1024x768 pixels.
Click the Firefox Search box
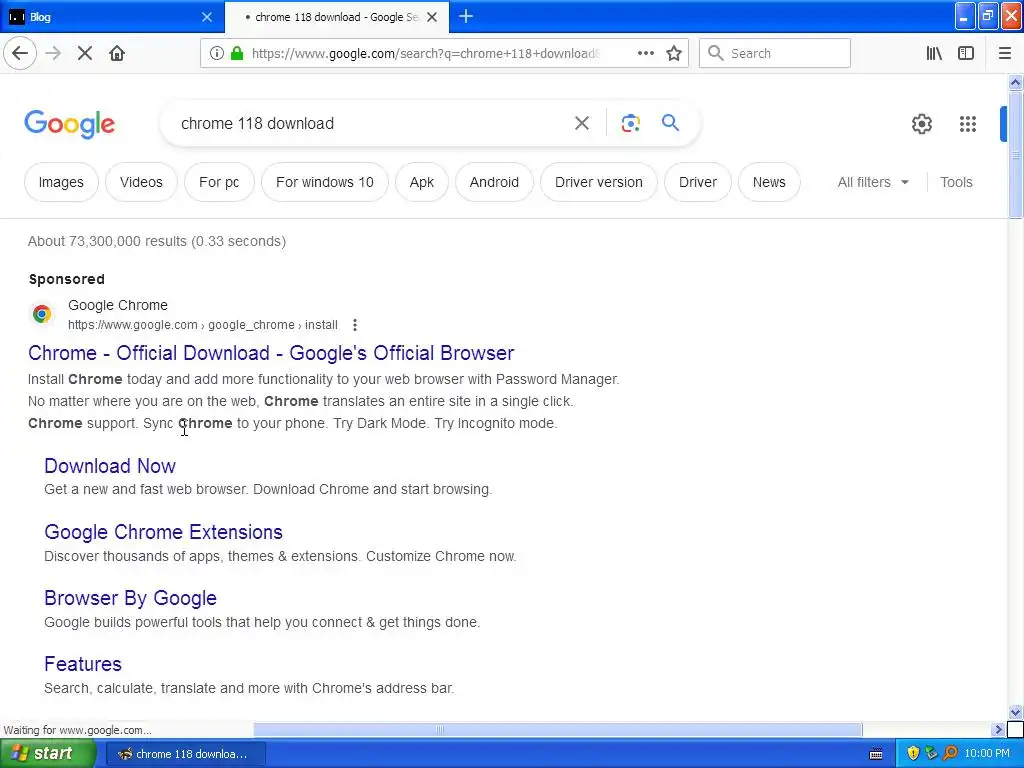click(x=775, y=53)
